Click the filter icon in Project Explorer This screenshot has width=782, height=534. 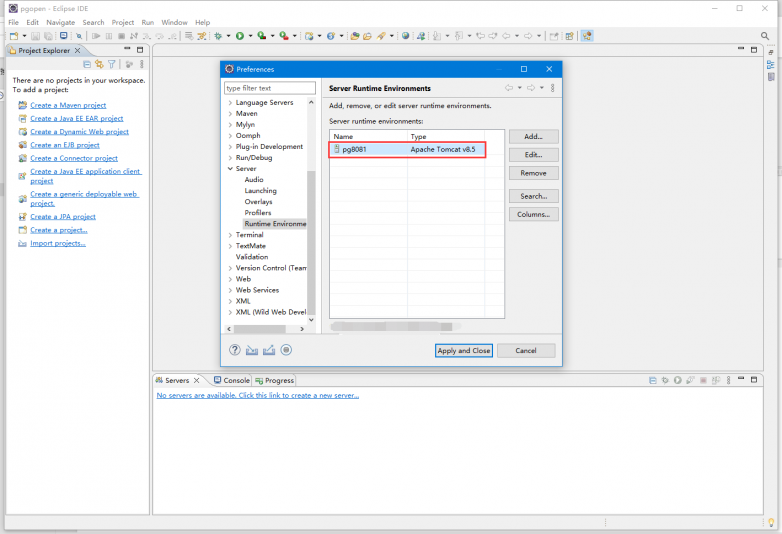click(x=112, y=64)
